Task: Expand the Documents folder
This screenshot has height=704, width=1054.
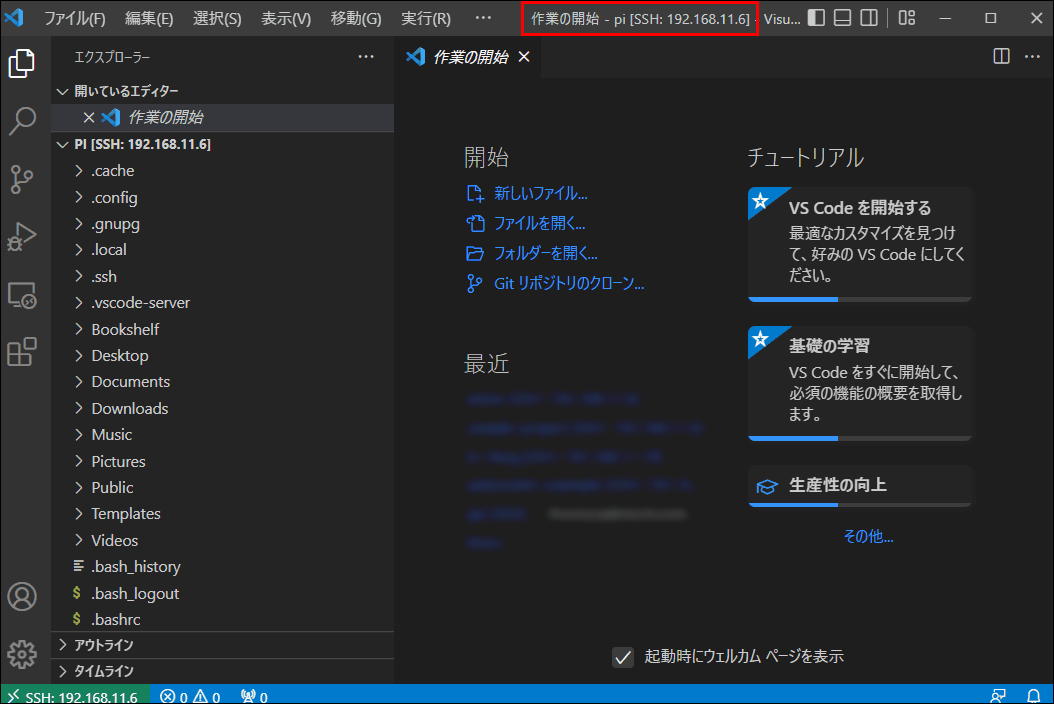Action: coord(222,382)
